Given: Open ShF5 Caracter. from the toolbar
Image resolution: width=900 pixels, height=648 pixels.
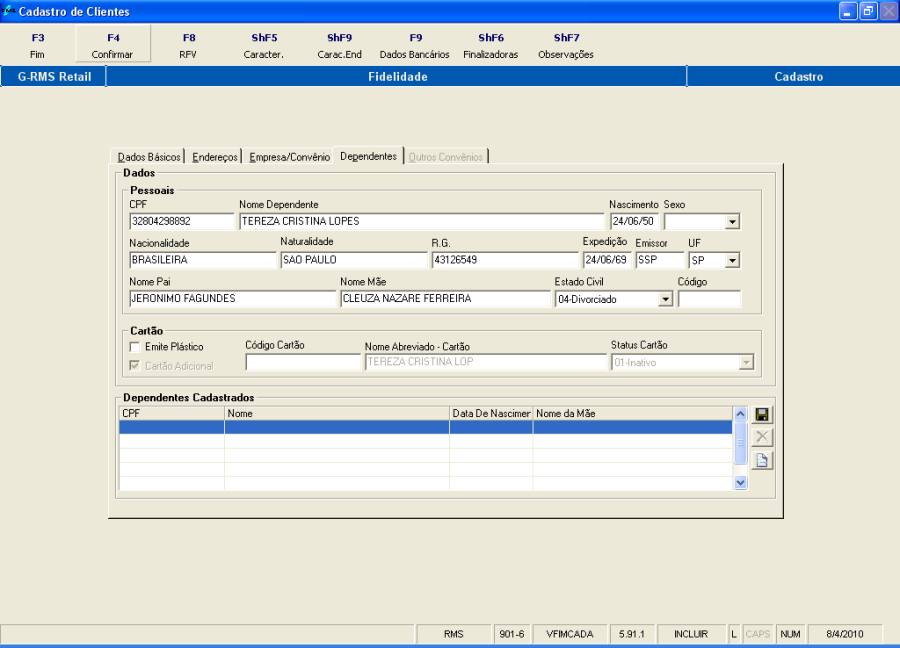Looking at the screenshot, I should [264, 46].
